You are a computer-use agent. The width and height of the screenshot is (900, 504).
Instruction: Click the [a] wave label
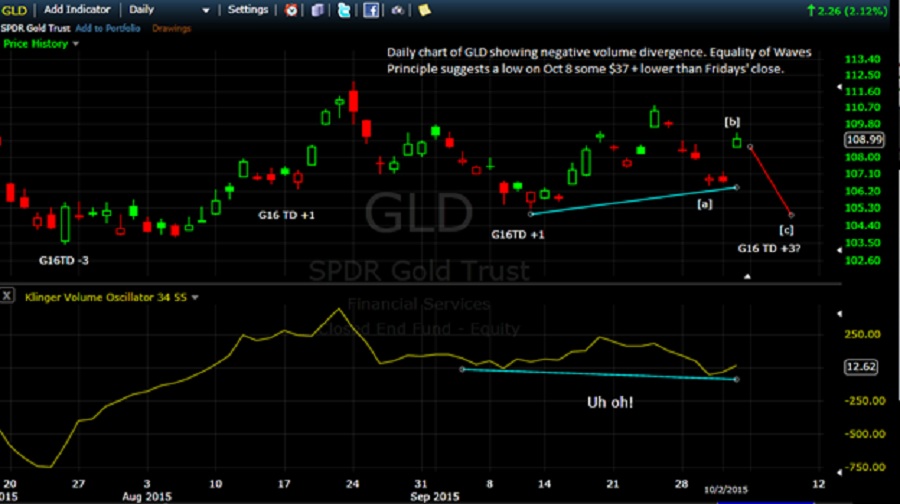click(x=705, y=204)
